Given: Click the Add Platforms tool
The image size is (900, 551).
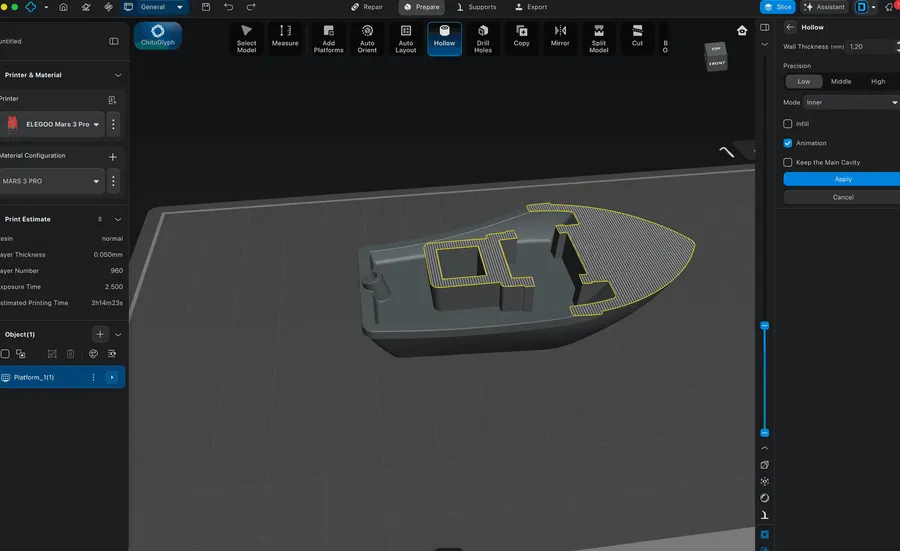Looking at the screenshot, I should [328, 38].
